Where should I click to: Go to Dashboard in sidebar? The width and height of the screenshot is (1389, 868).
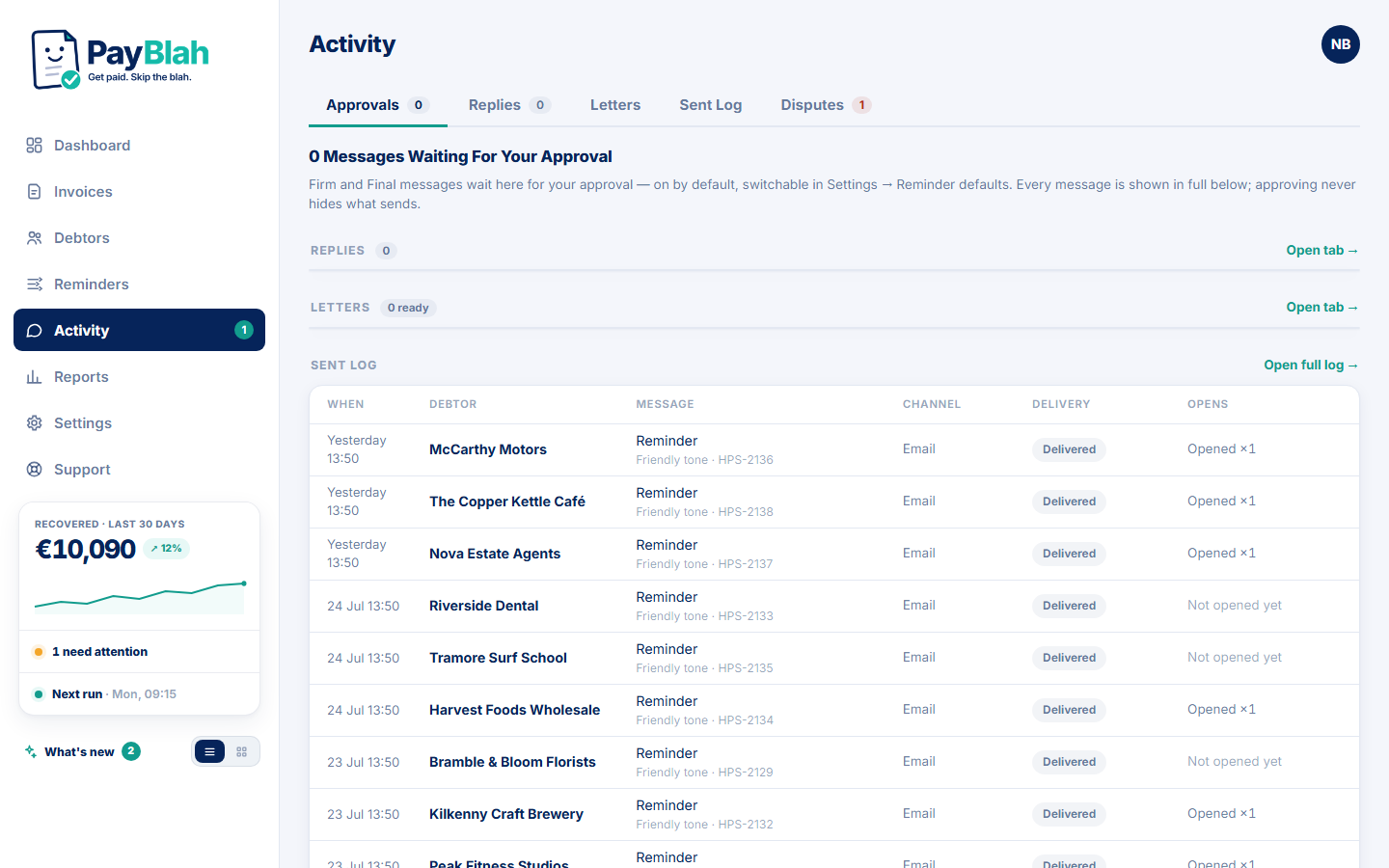tap(139, 146)
